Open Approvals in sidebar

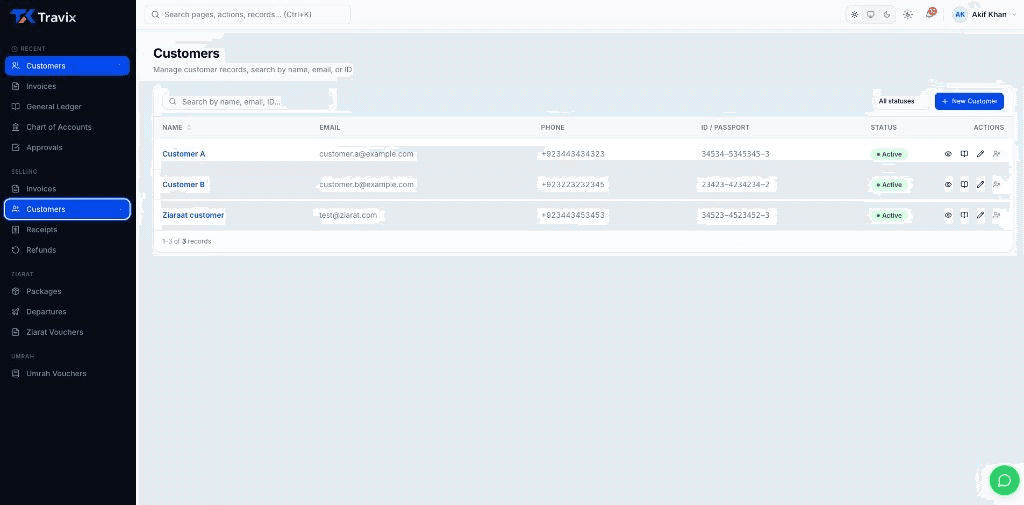(67, 148)
